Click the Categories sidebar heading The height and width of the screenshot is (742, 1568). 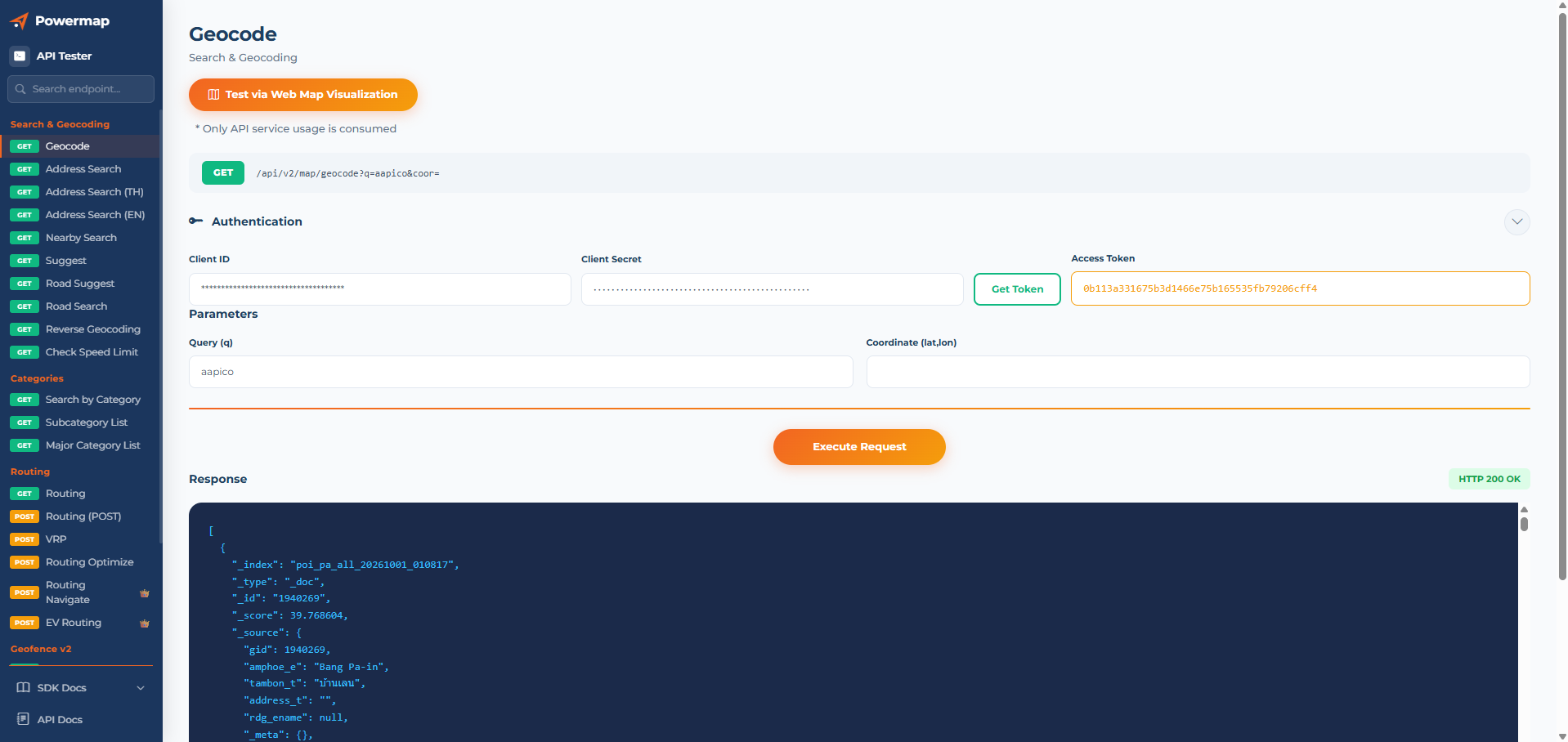pos(37,378)
